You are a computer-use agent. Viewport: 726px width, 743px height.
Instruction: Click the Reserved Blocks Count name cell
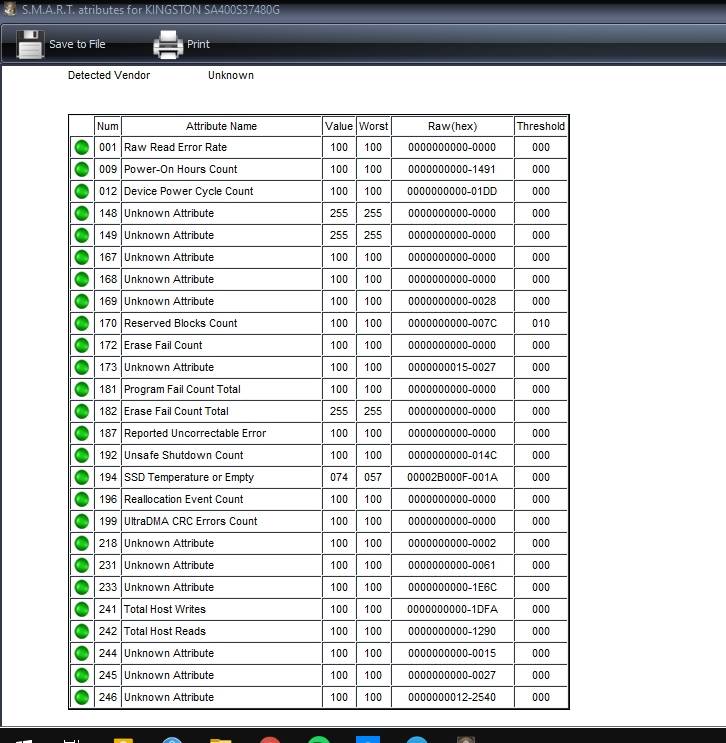tap(221, 323)
